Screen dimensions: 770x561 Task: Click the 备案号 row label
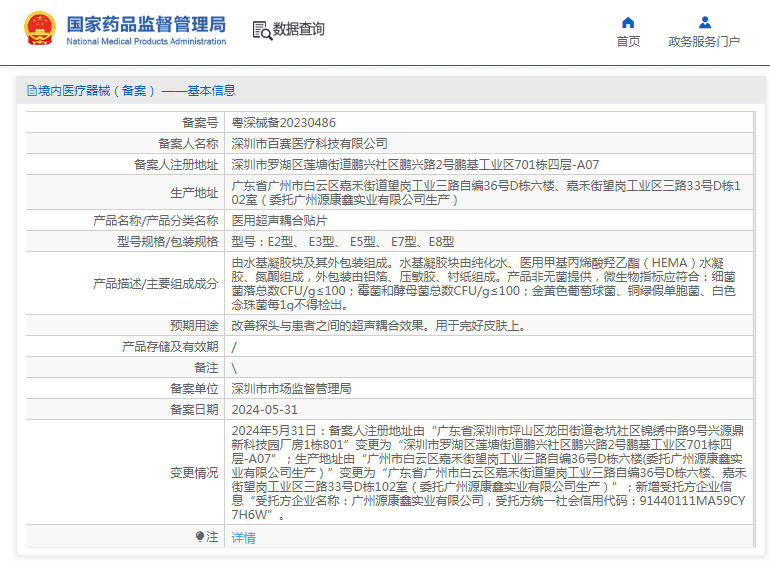click(200, 122)
